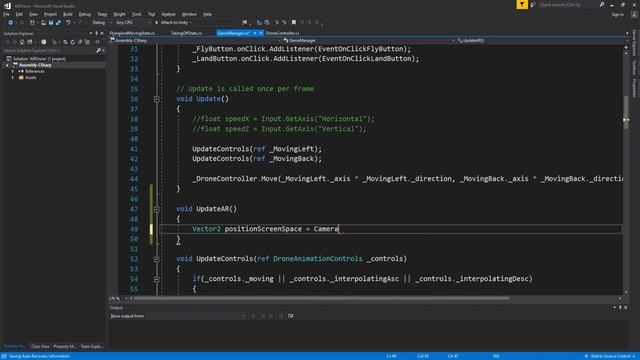Switch to the DroneController.cs tab
This screenshot has width=640, height=360.
(282, 33)
